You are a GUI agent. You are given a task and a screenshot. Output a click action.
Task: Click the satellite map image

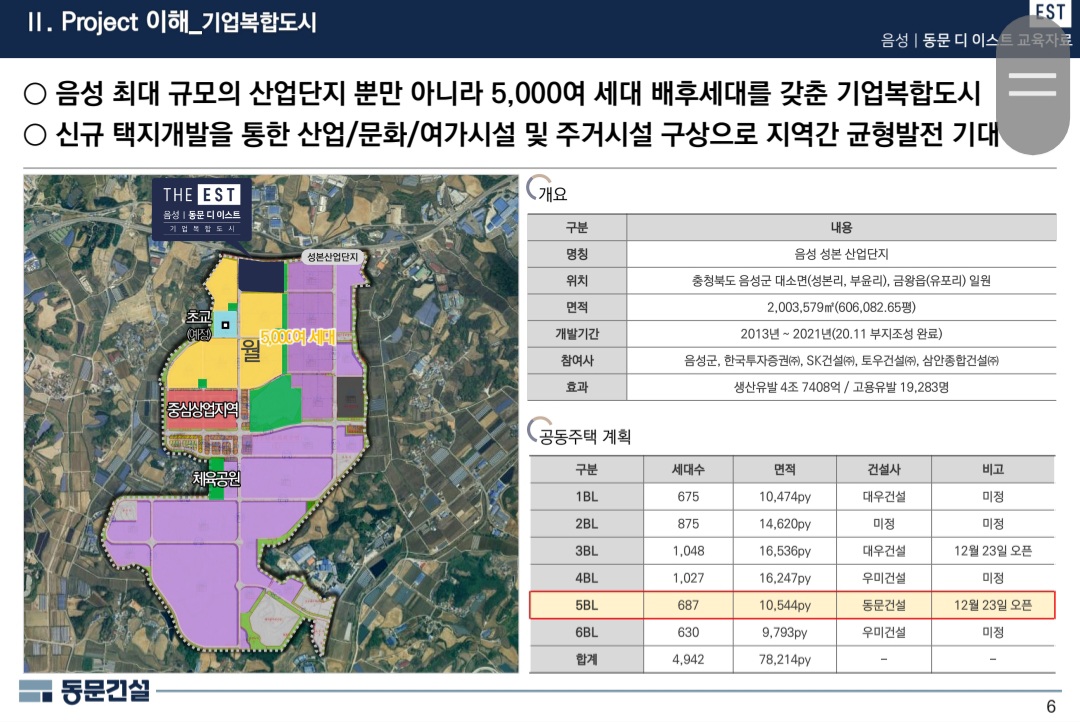pyautogui.click(x=271, y=423)
